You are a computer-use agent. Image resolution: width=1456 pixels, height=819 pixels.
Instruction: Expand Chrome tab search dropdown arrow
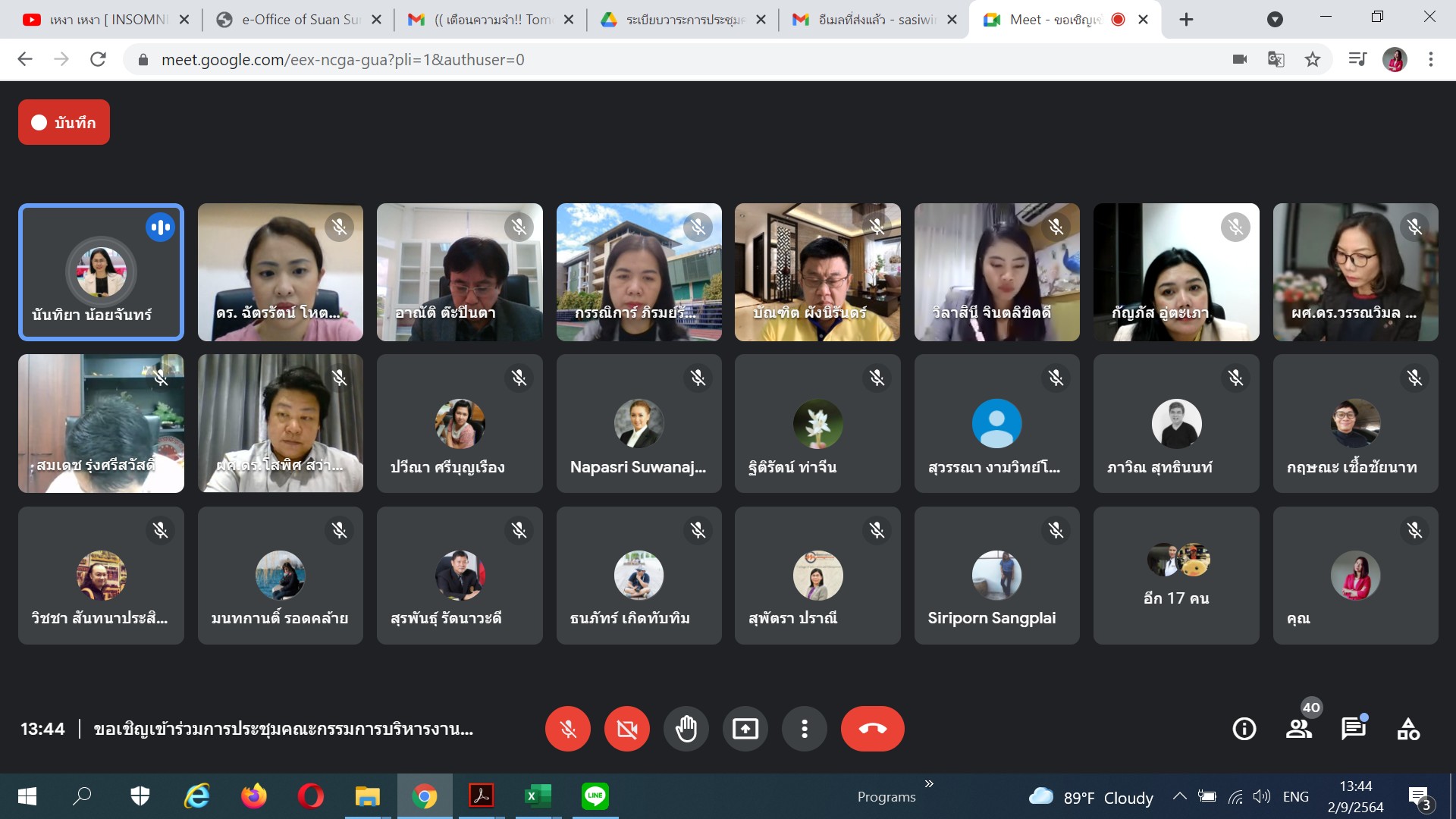[1275, 20]
